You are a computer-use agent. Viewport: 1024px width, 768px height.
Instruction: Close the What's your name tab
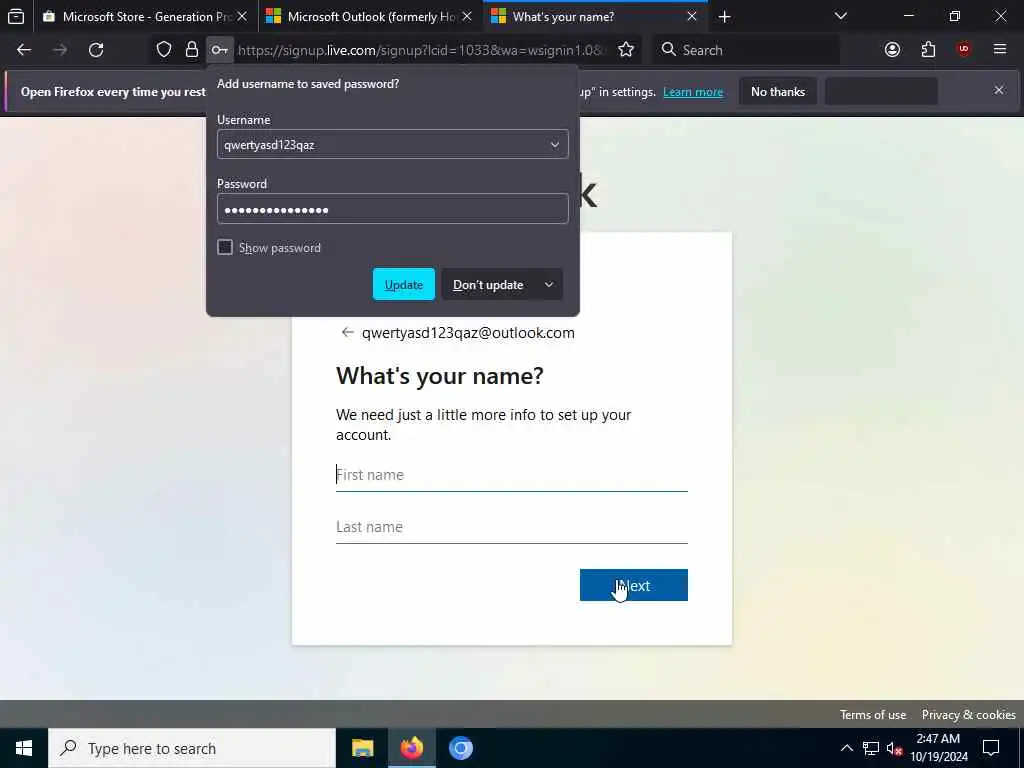coord(692,16)
